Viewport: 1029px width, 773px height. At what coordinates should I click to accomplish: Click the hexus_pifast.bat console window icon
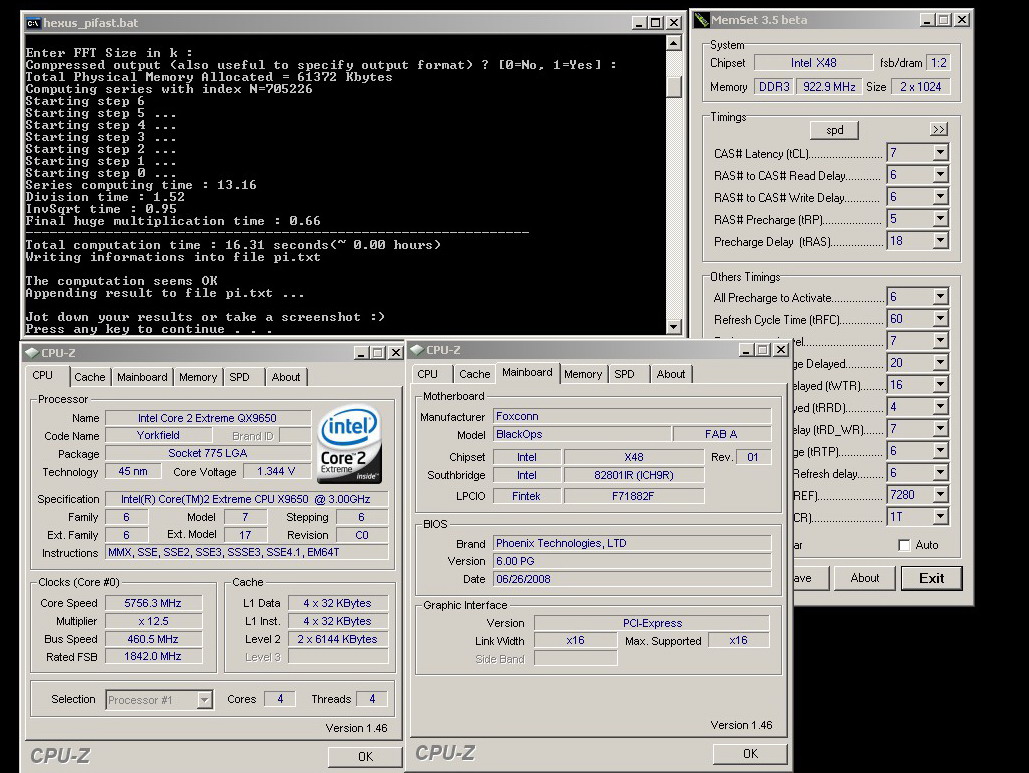point(33,23)
